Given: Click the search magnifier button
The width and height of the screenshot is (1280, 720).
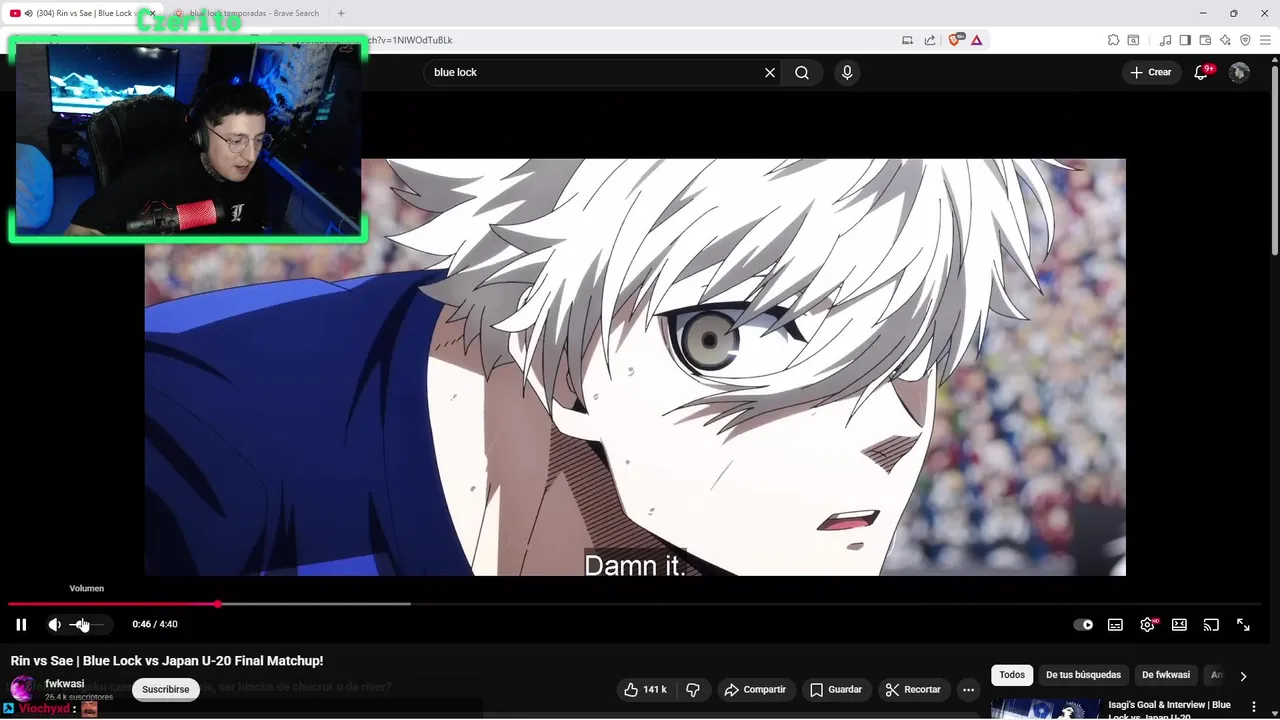Looking at the screenshot, I should tap(802, 72).
